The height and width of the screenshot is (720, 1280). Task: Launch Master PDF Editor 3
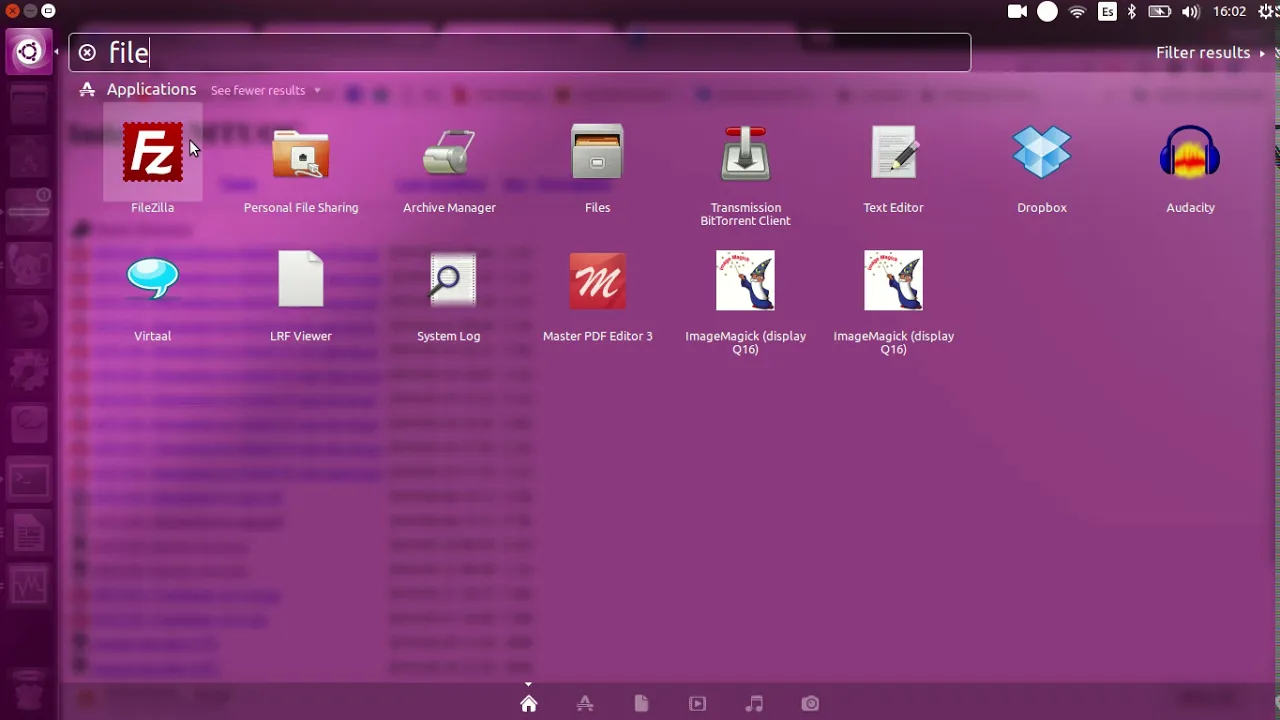tap(597, 280)
